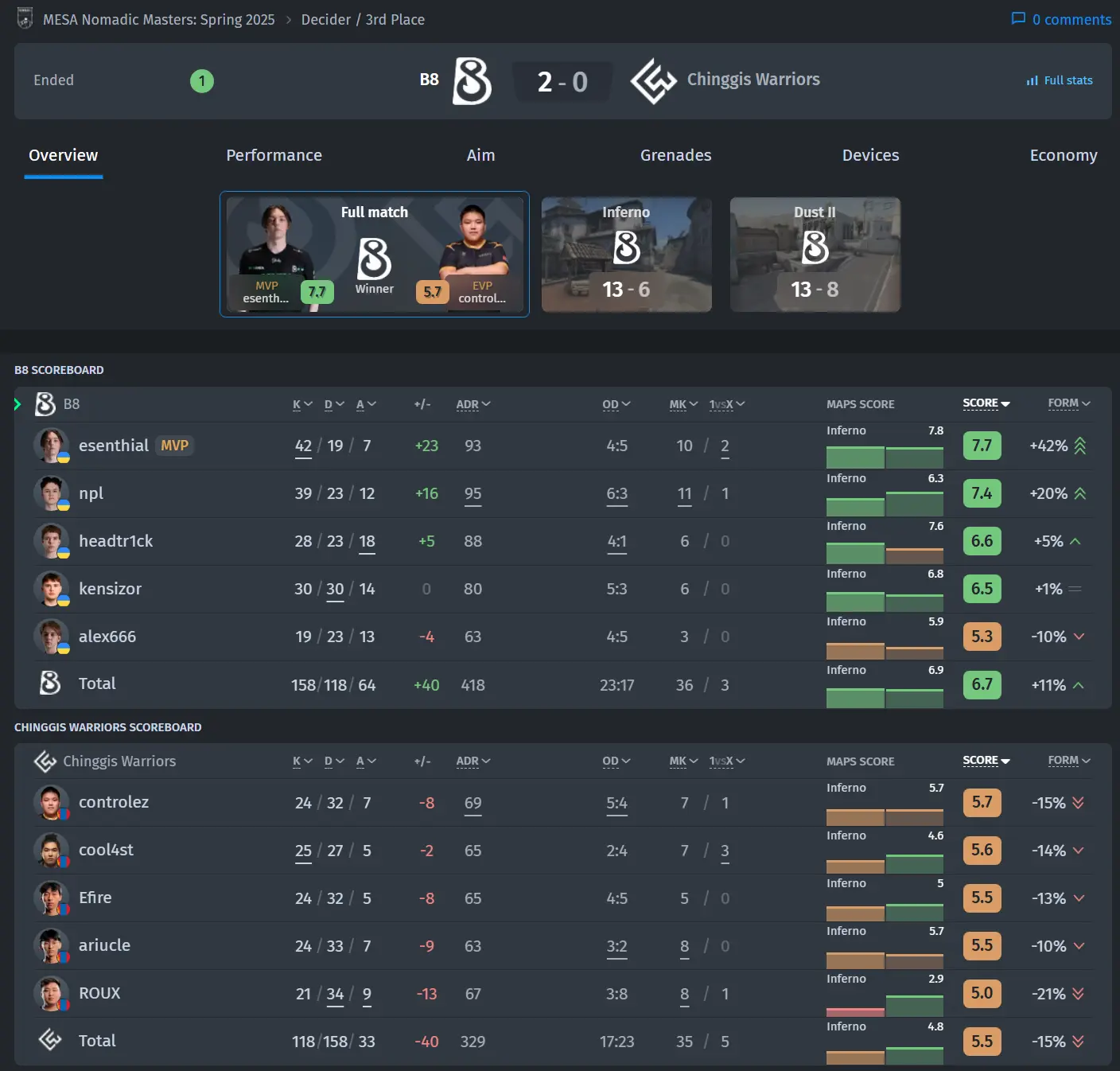Click the Chinggis Warriors logo in header
The height and width of the screenshot is (1071, 1120).
654,81
